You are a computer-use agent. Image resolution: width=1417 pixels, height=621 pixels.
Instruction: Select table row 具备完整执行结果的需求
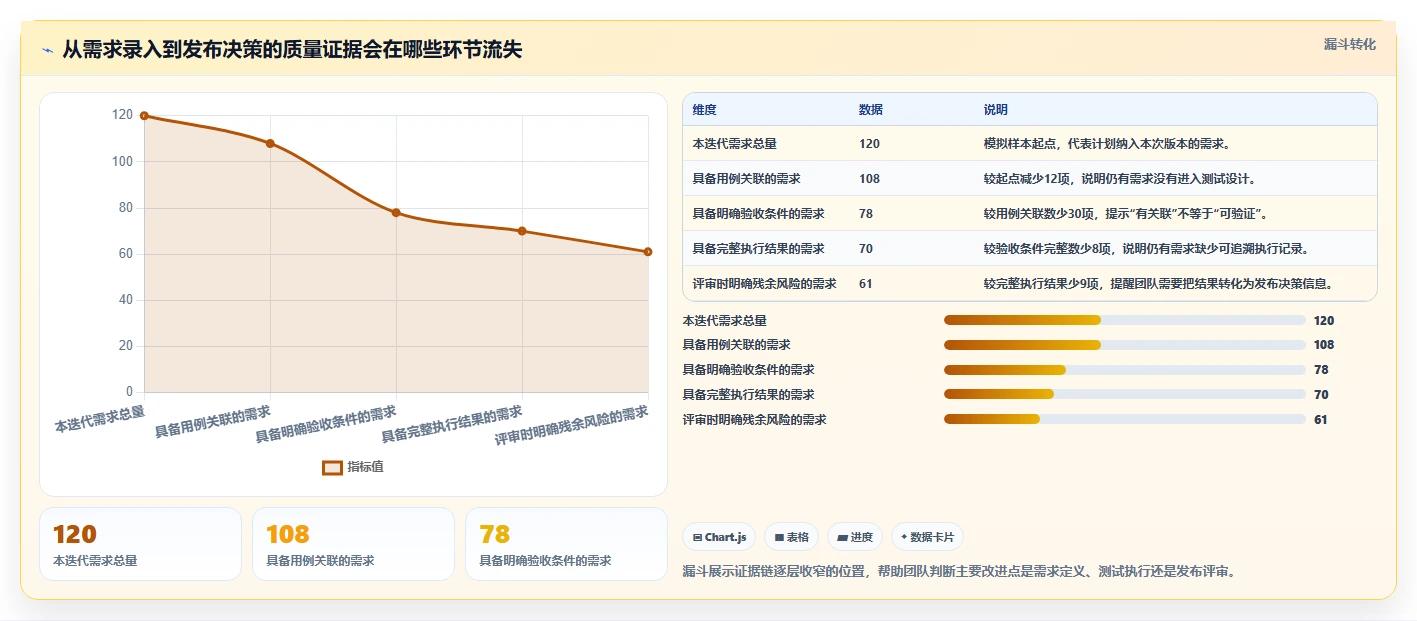tap(1029, 248)
